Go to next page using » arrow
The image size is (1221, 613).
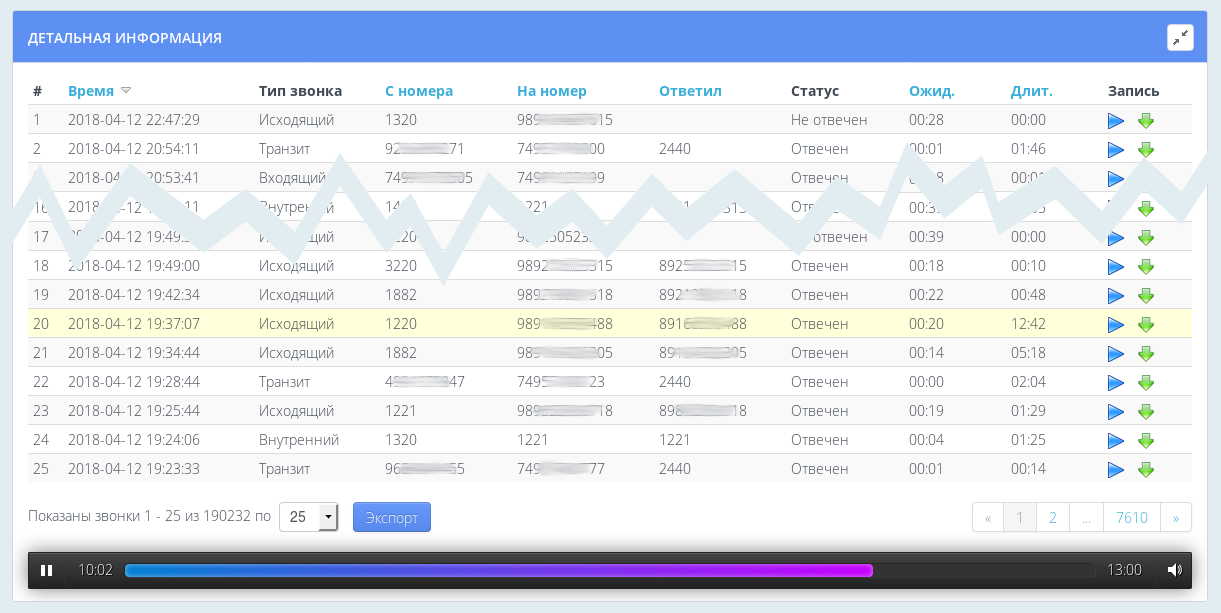click(x=1175, y=517)
